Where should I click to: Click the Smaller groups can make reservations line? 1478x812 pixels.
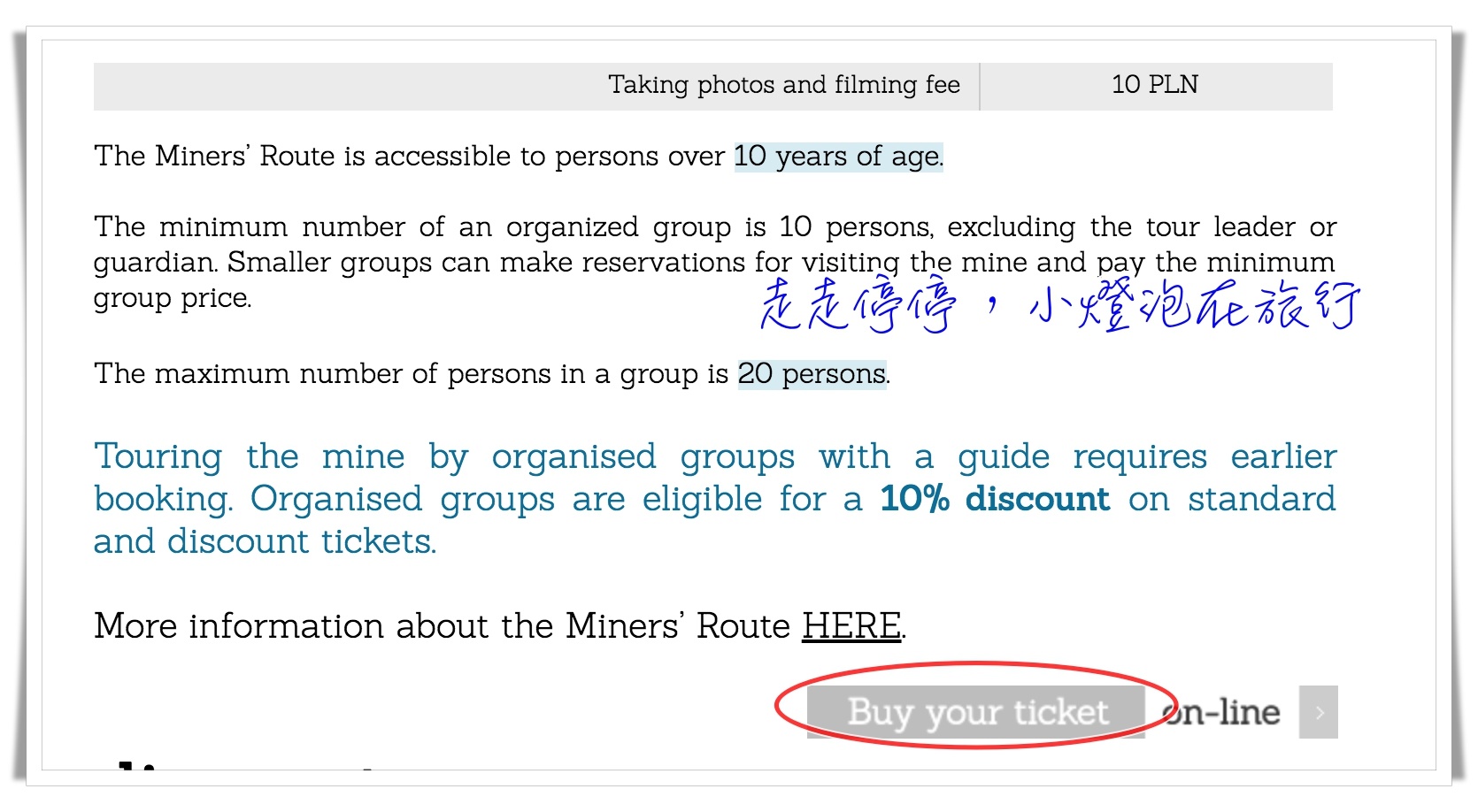pos(781,263)
